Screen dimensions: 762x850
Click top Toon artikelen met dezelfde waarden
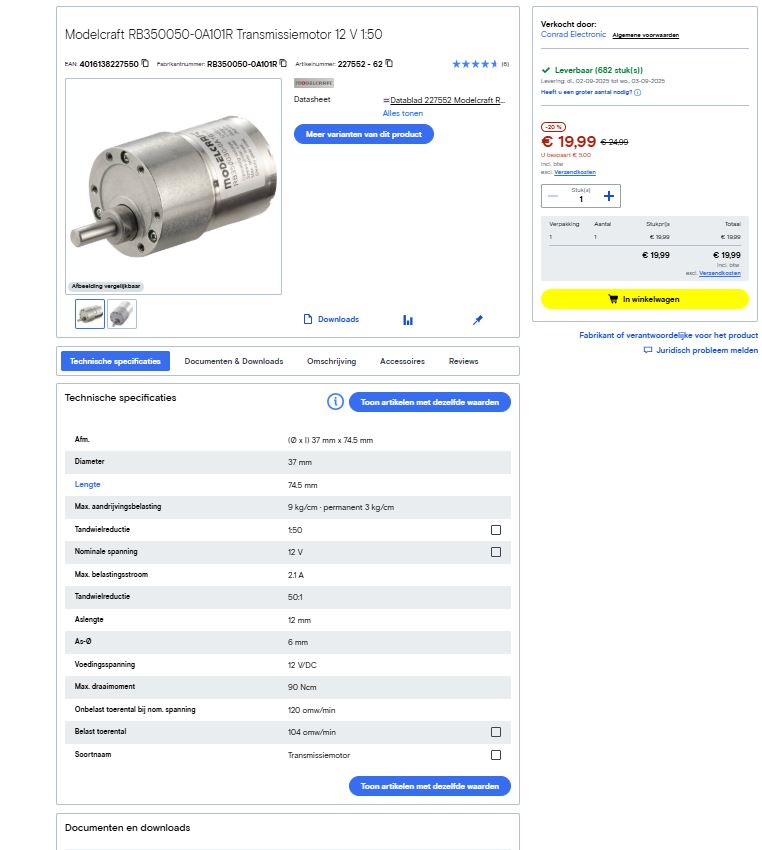pyautogui.click(x=430, y=402)
